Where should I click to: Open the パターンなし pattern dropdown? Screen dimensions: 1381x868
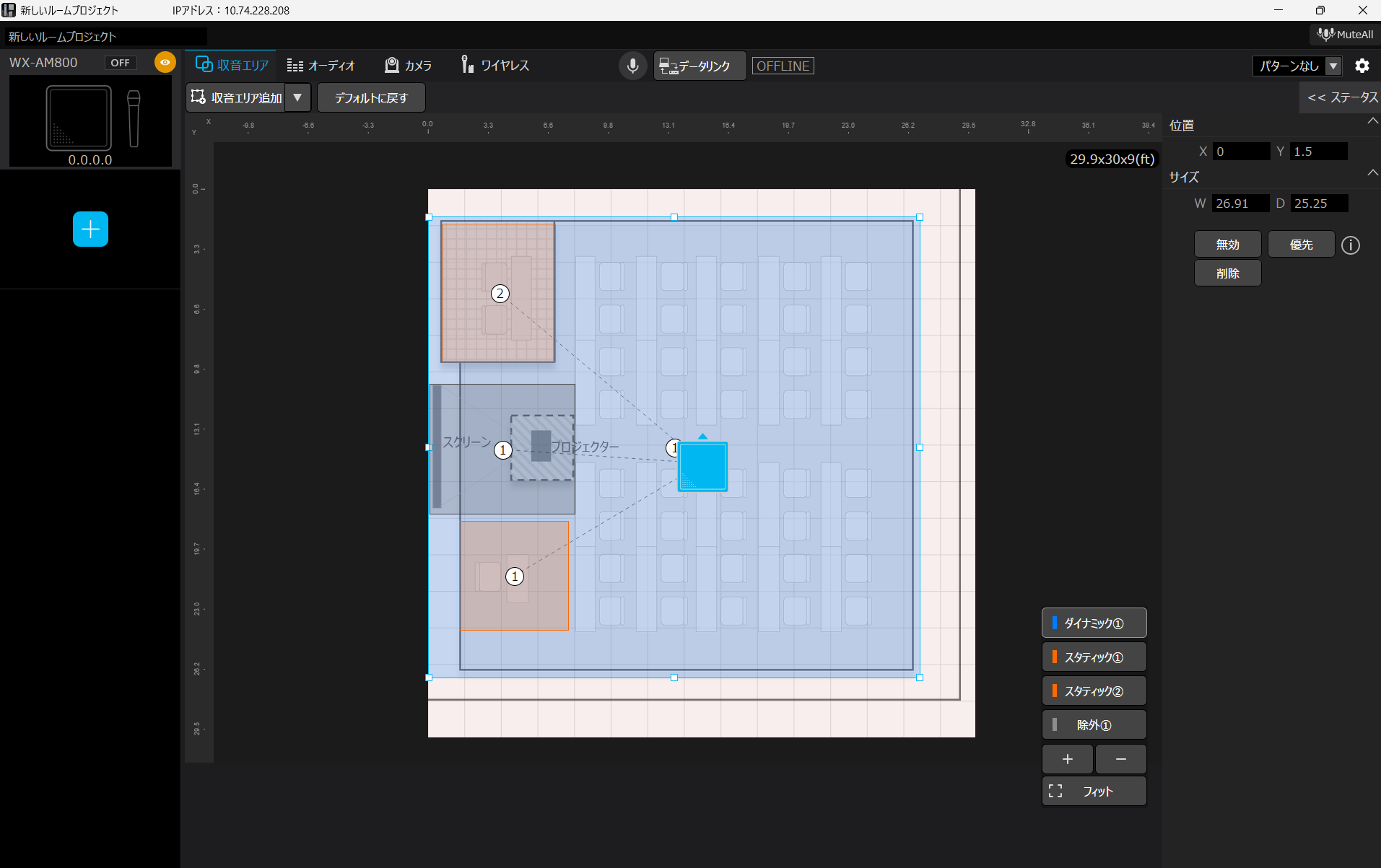click(x=1297, y=66)
